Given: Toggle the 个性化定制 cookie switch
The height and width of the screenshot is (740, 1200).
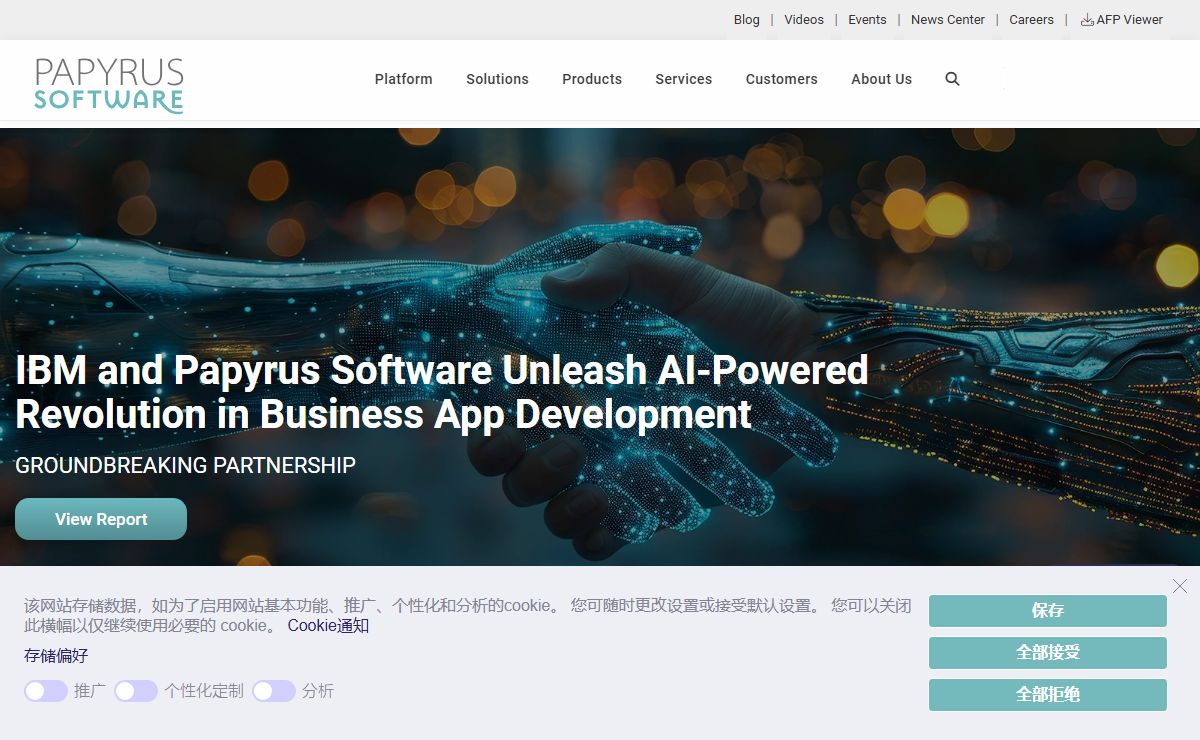Looking at the screenshot, I should [136, 691].
